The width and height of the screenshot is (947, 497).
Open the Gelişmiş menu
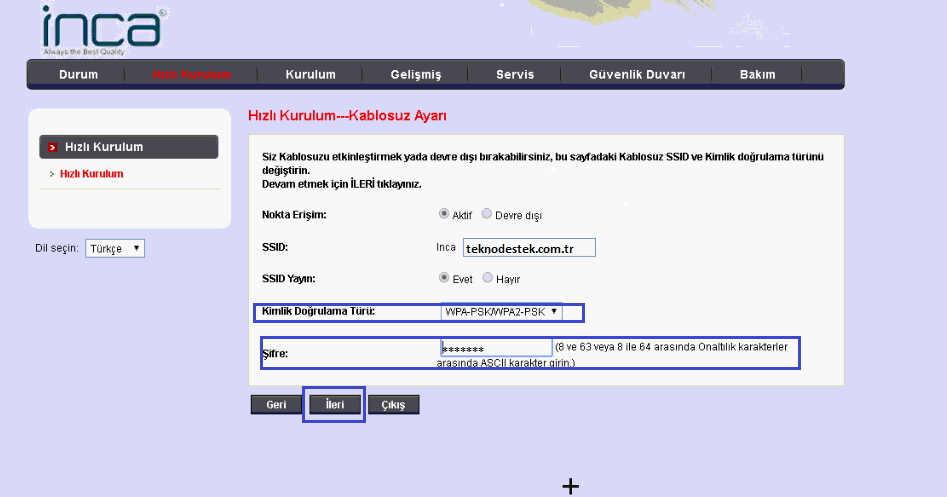tap(416, 75)
